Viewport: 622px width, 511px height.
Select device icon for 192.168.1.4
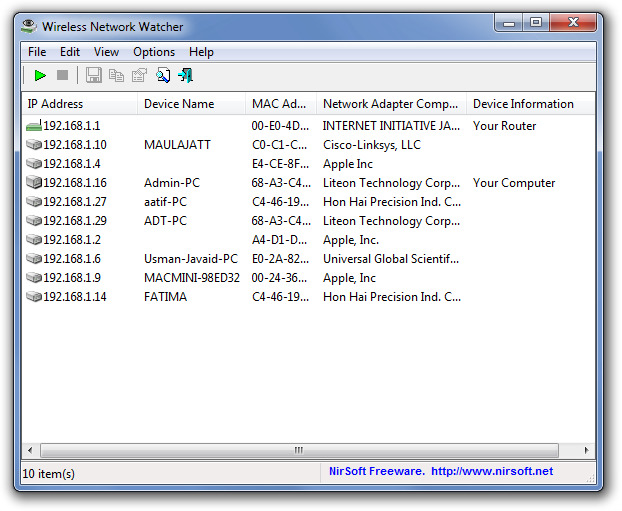point(34,163)
